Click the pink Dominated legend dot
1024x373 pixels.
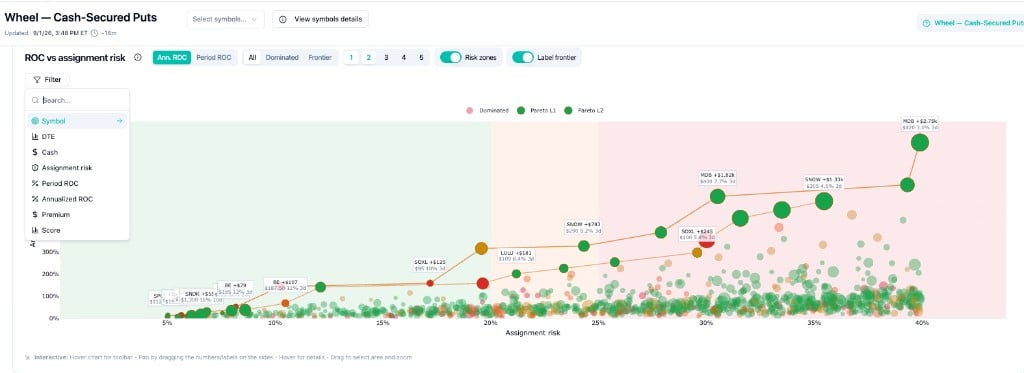(470, 110)
